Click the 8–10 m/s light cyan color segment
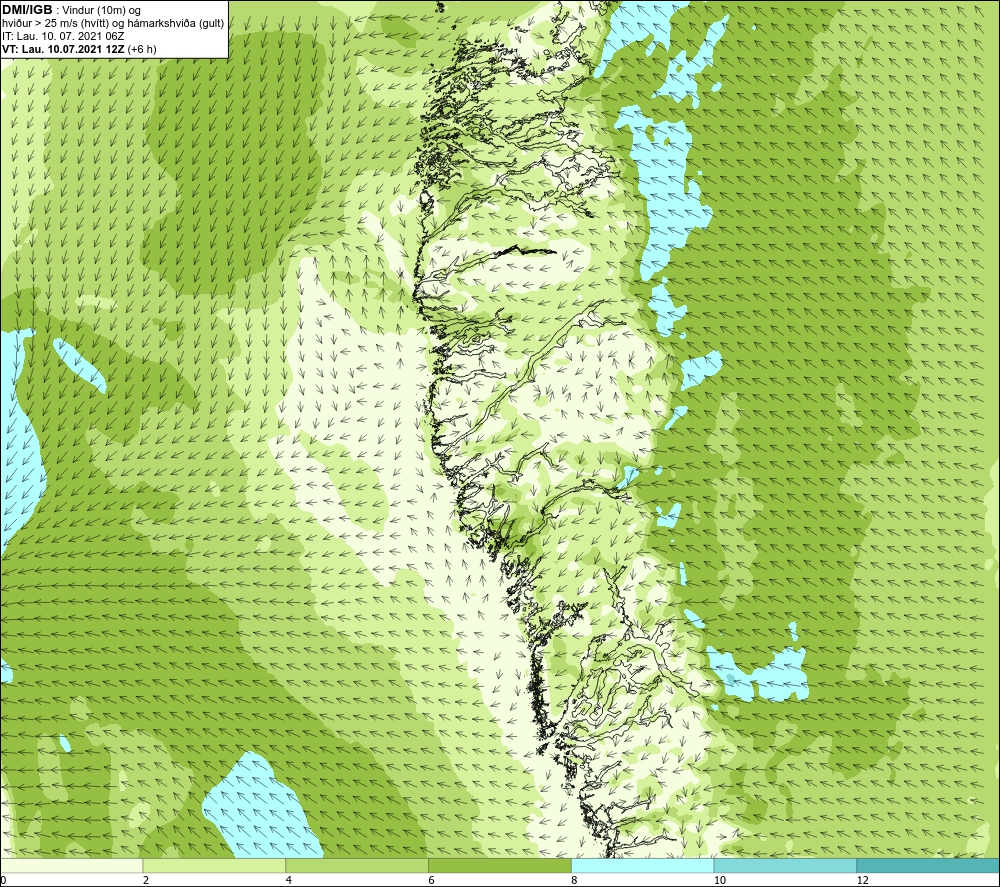Screen dimensions: 1000x887 [643, 865]
